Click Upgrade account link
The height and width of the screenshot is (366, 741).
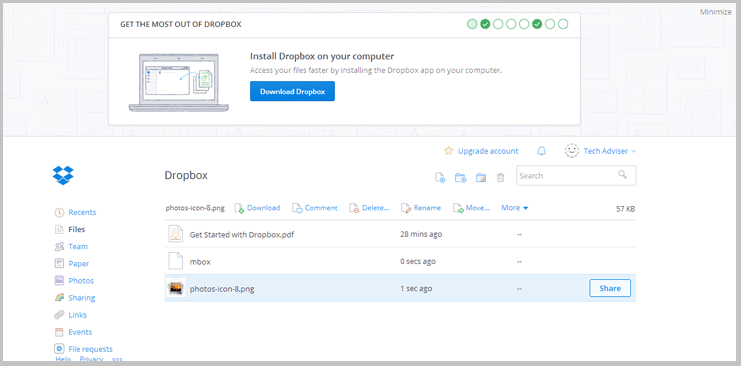[481, 151]
